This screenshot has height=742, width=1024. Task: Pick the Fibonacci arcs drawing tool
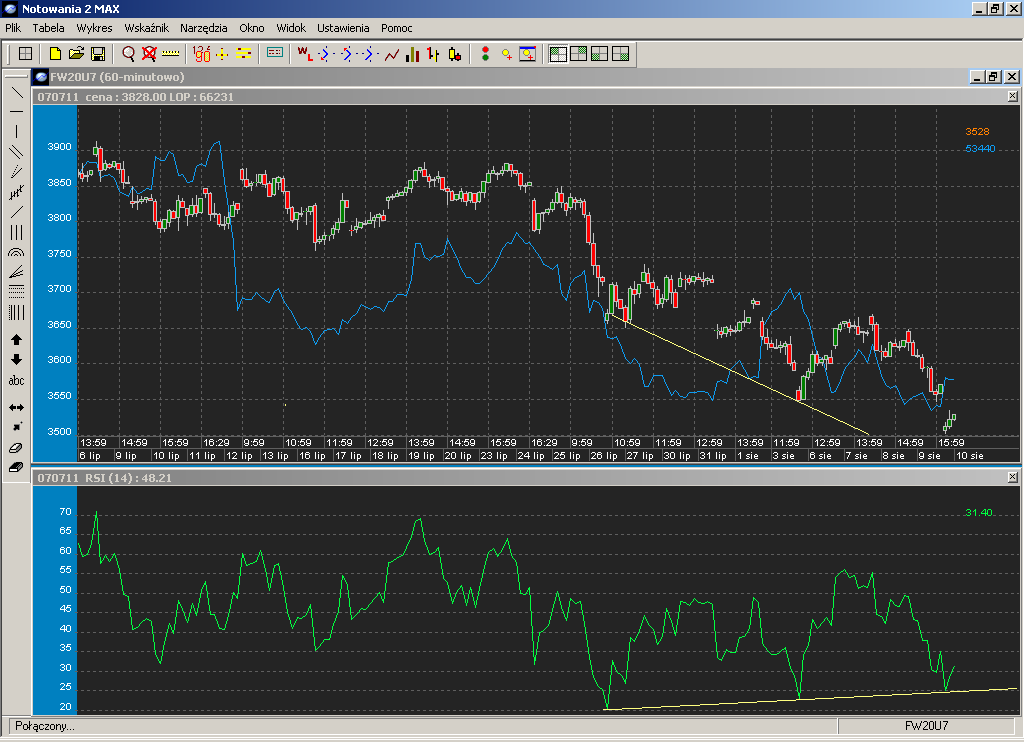point(16,254)
